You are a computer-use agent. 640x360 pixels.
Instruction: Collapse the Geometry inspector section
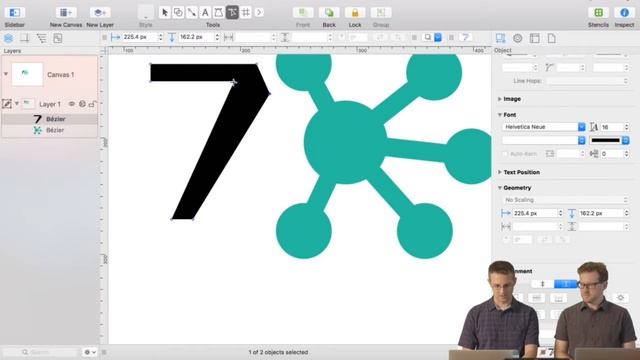[500, 188]
